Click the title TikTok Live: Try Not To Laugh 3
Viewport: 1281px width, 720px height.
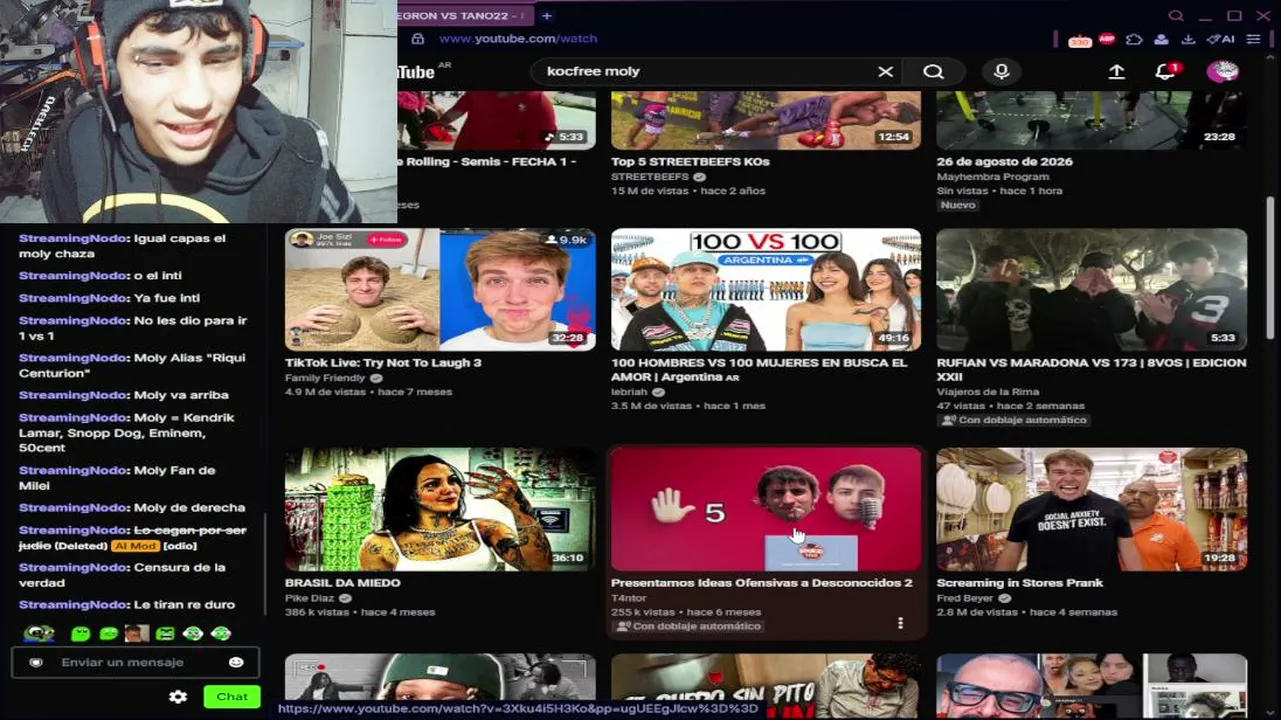pos(383,362)
